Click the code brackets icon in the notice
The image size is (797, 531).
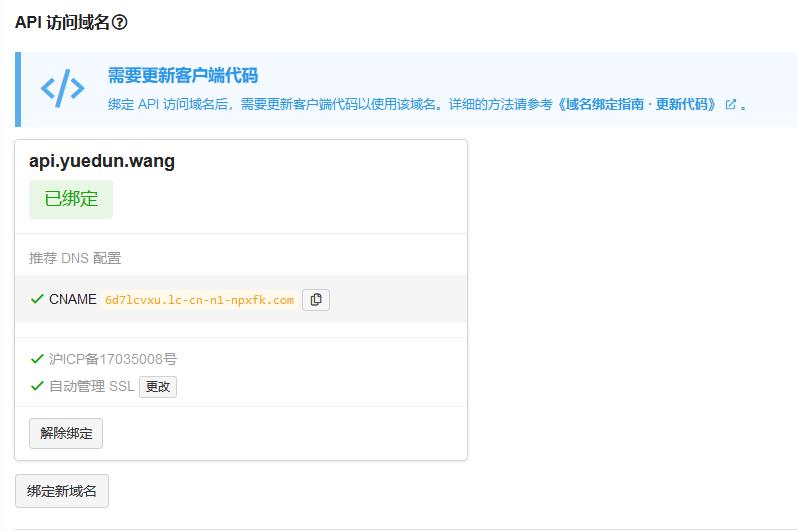pos(63,89)
